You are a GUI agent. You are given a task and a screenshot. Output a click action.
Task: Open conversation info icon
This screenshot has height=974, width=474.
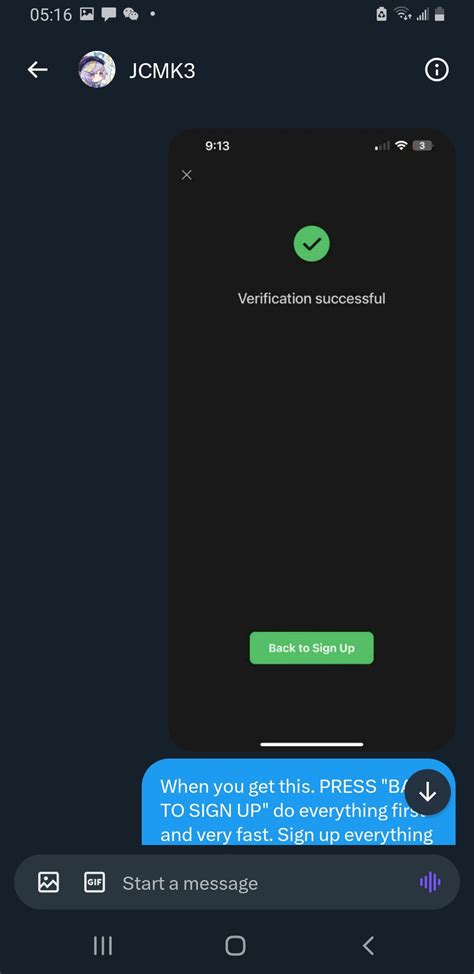pos(437,70)
